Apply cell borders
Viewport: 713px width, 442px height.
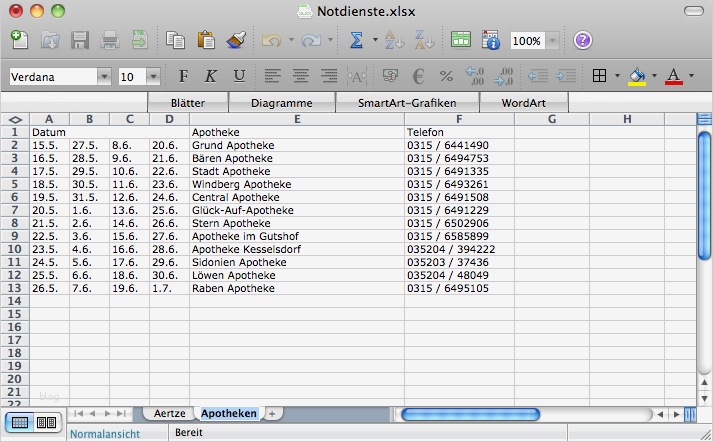pyautogui.click(x=599, y=75)
